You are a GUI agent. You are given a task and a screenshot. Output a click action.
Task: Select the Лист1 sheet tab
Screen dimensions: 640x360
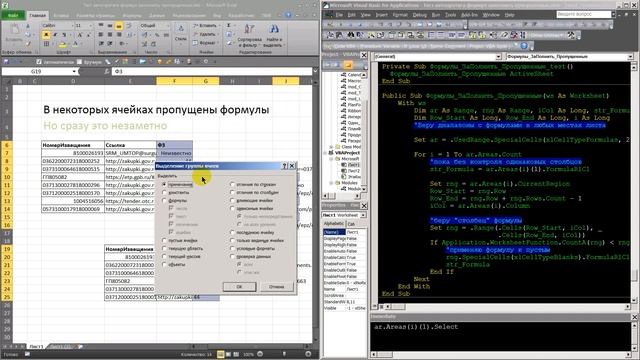click(x=36, y=347)
